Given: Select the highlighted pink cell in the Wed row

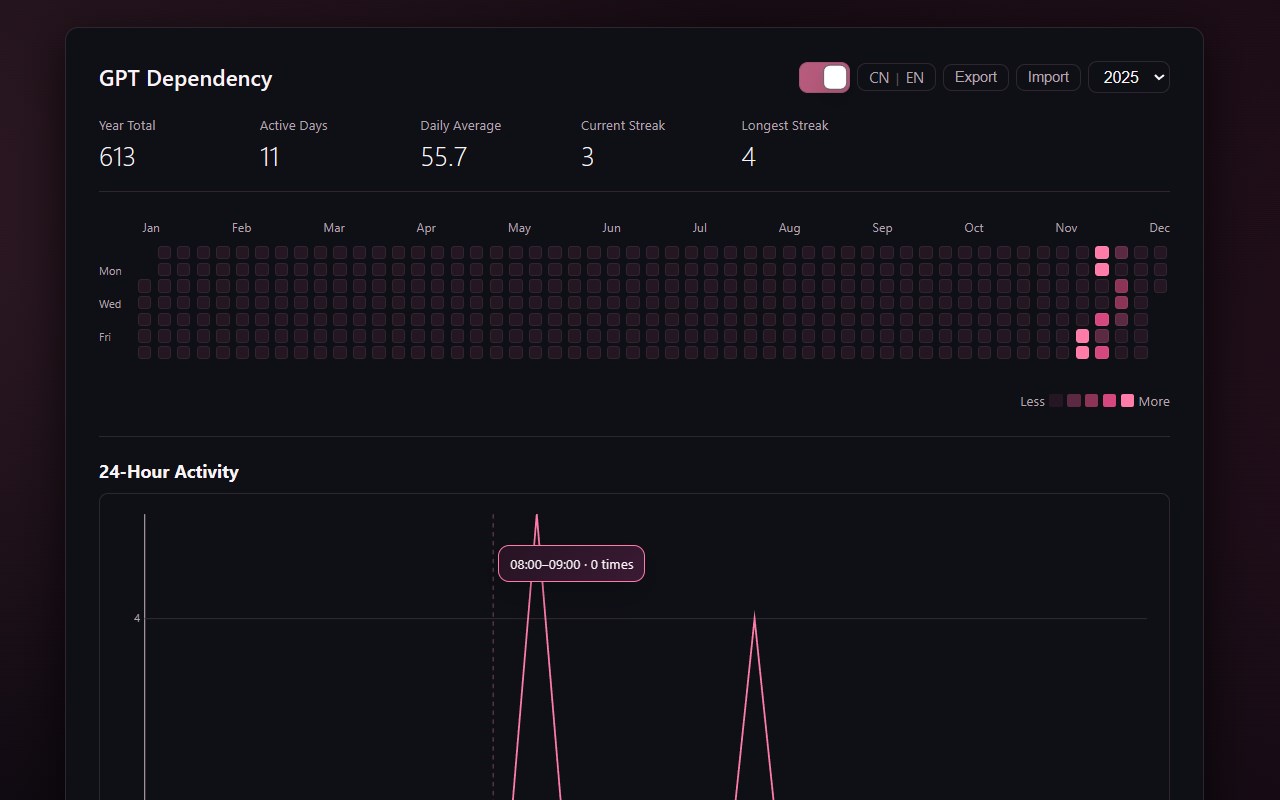Looking at the screenshot, I should (x=1121, y=302).
